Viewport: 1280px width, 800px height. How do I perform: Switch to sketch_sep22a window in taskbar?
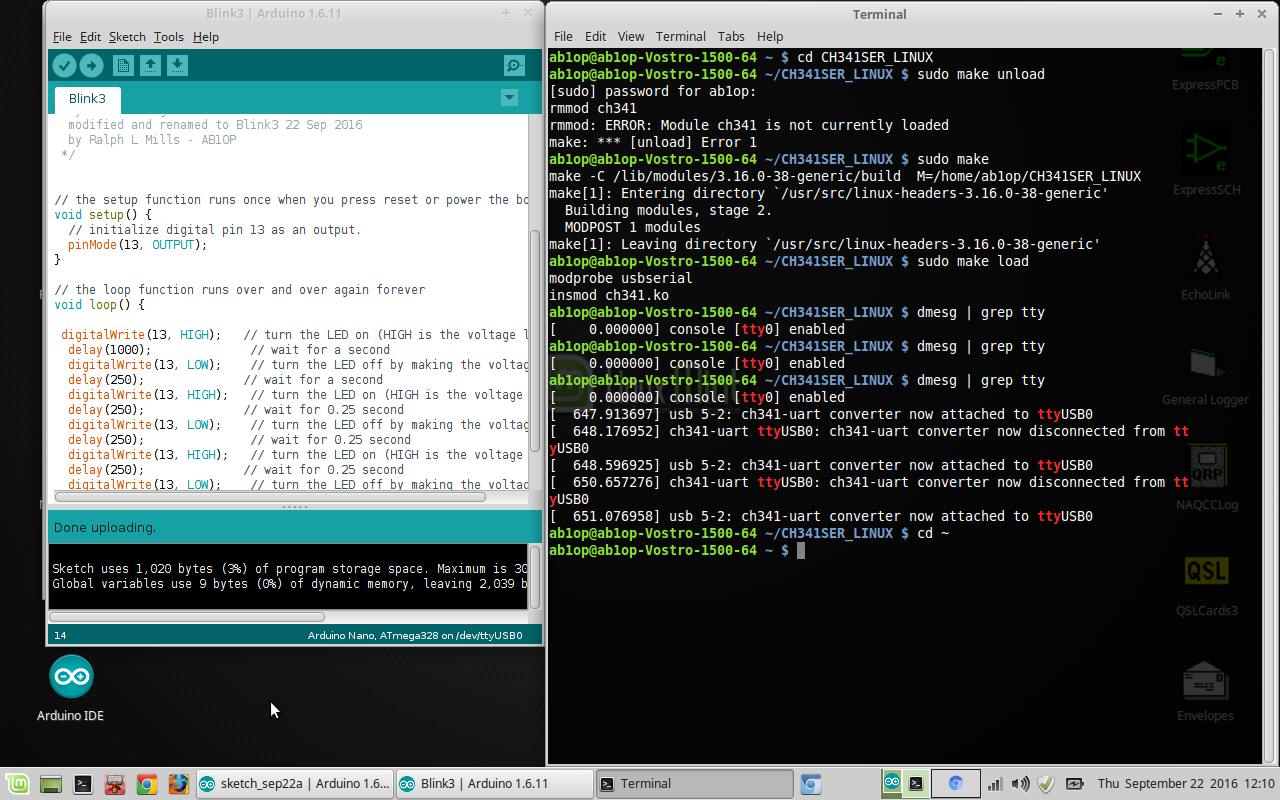point(294,784)
